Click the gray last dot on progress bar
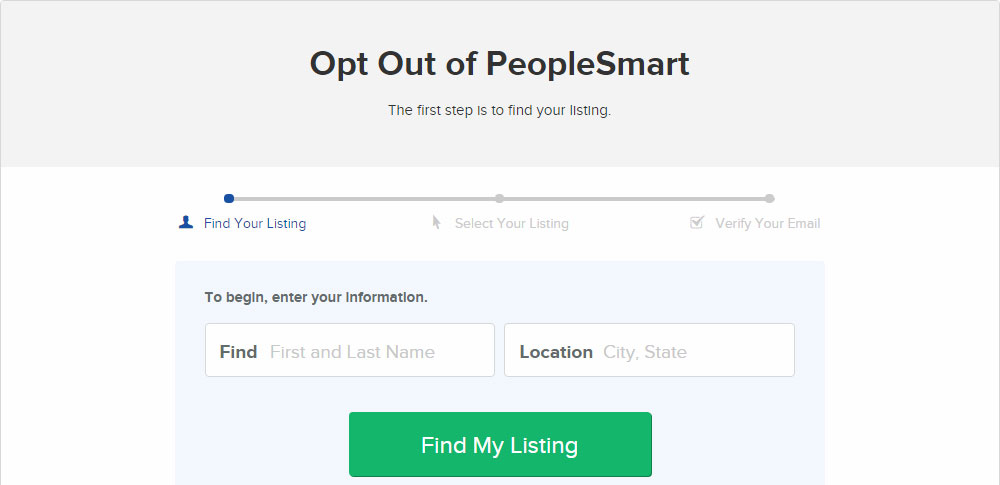The width and height of the screenshot is (1000, 485). point(770,198)
